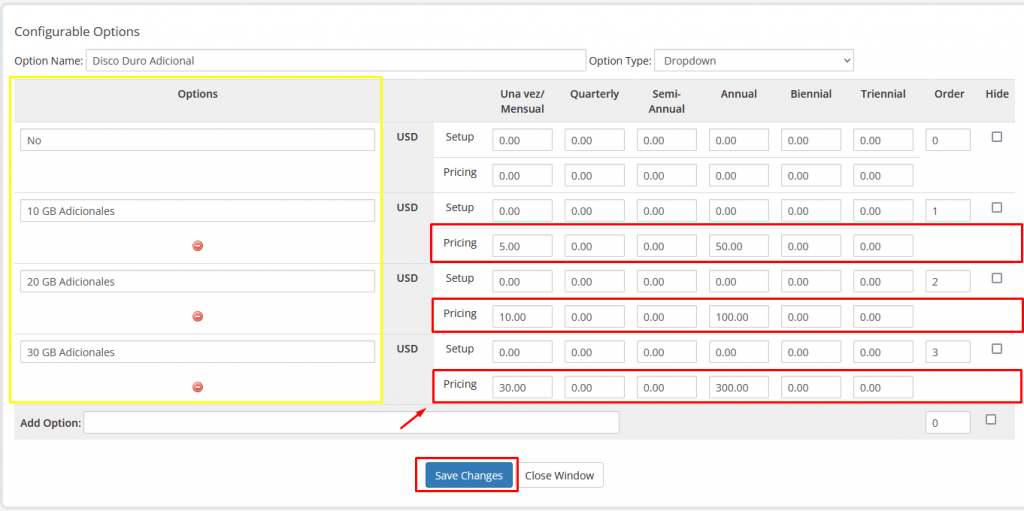Image resolution: width=1024 pixels, height=511 pixels.
Task: Click Order field for 30 GB Adicionales
Action: click(947, 352)
